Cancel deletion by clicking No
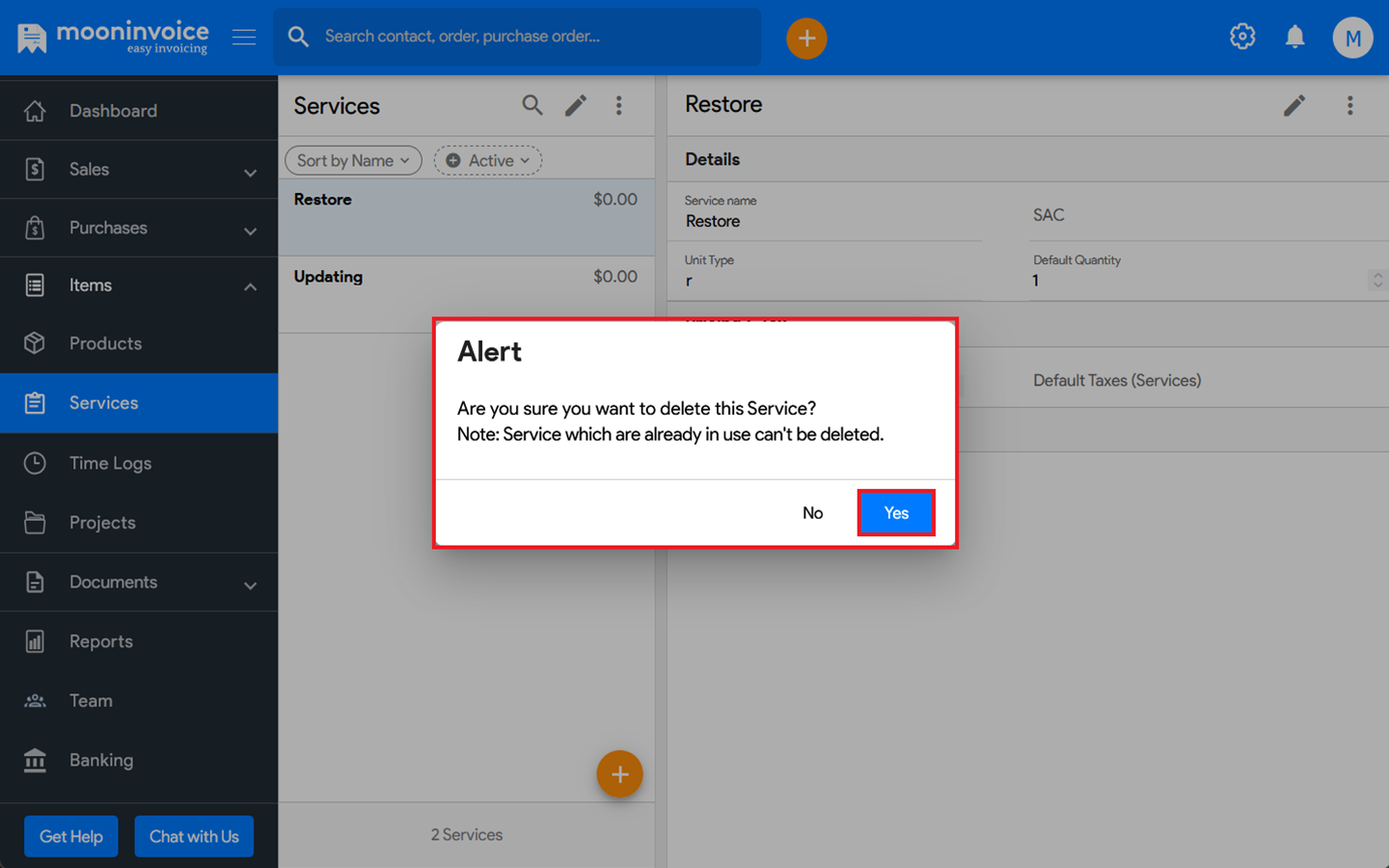The width and height of the screenshot is (1389, 868). tap(812, 513)
